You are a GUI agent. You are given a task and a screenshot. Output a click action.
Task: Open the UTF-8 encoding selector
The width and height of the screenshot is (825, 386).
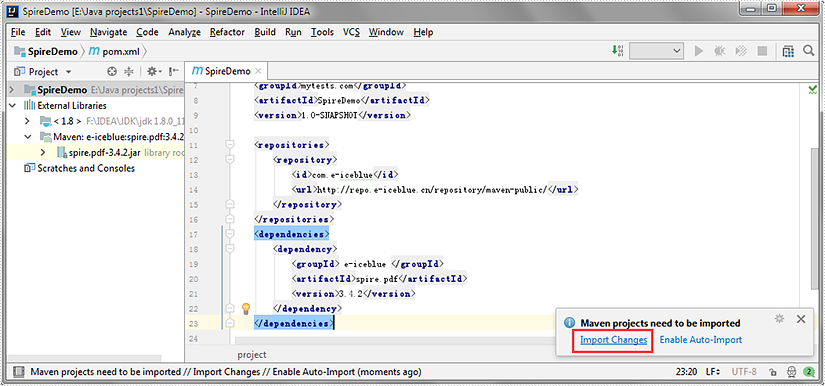point(744,372)
